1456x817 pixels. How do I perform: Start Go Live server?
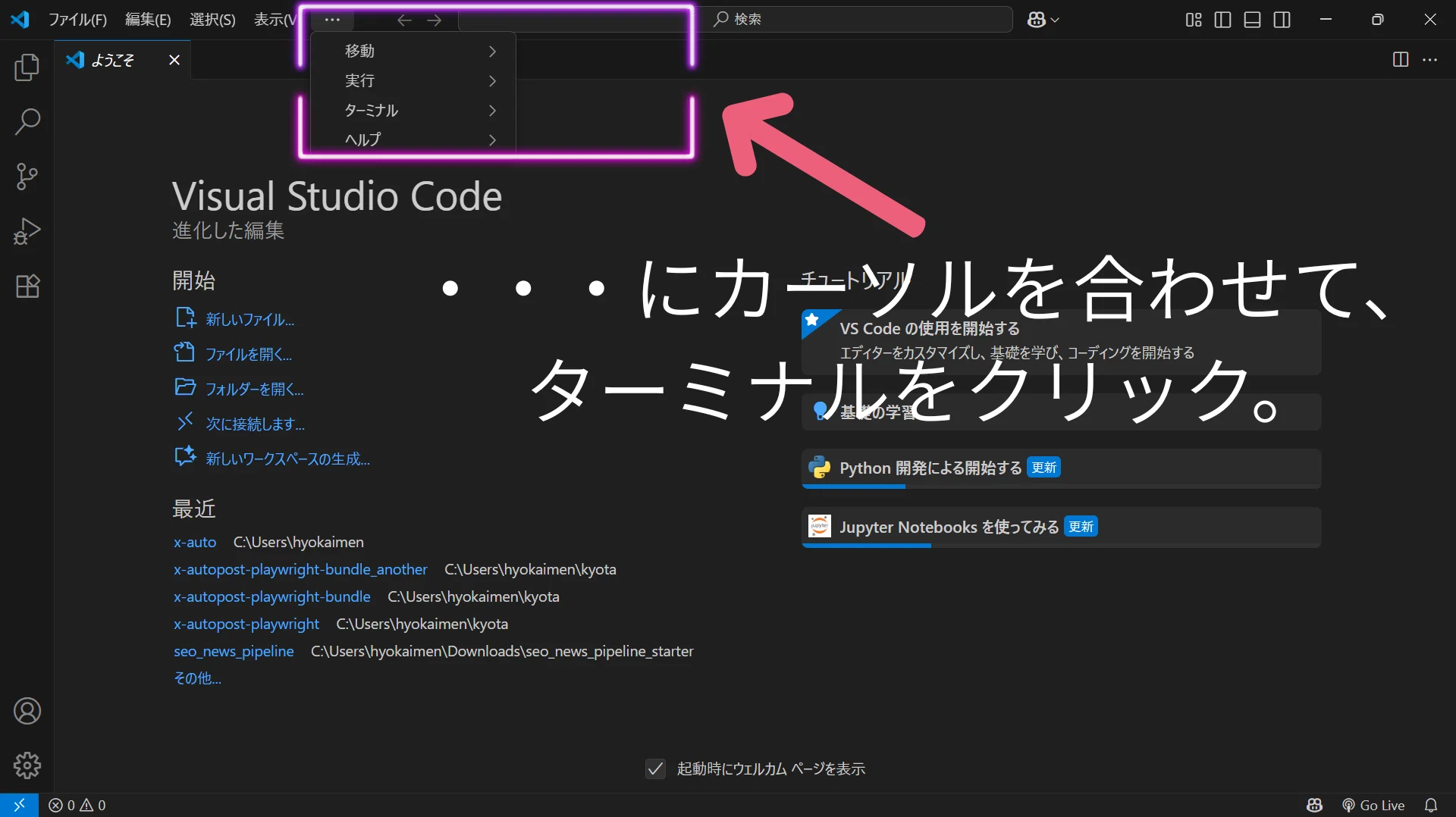(x=1373, y=805)
